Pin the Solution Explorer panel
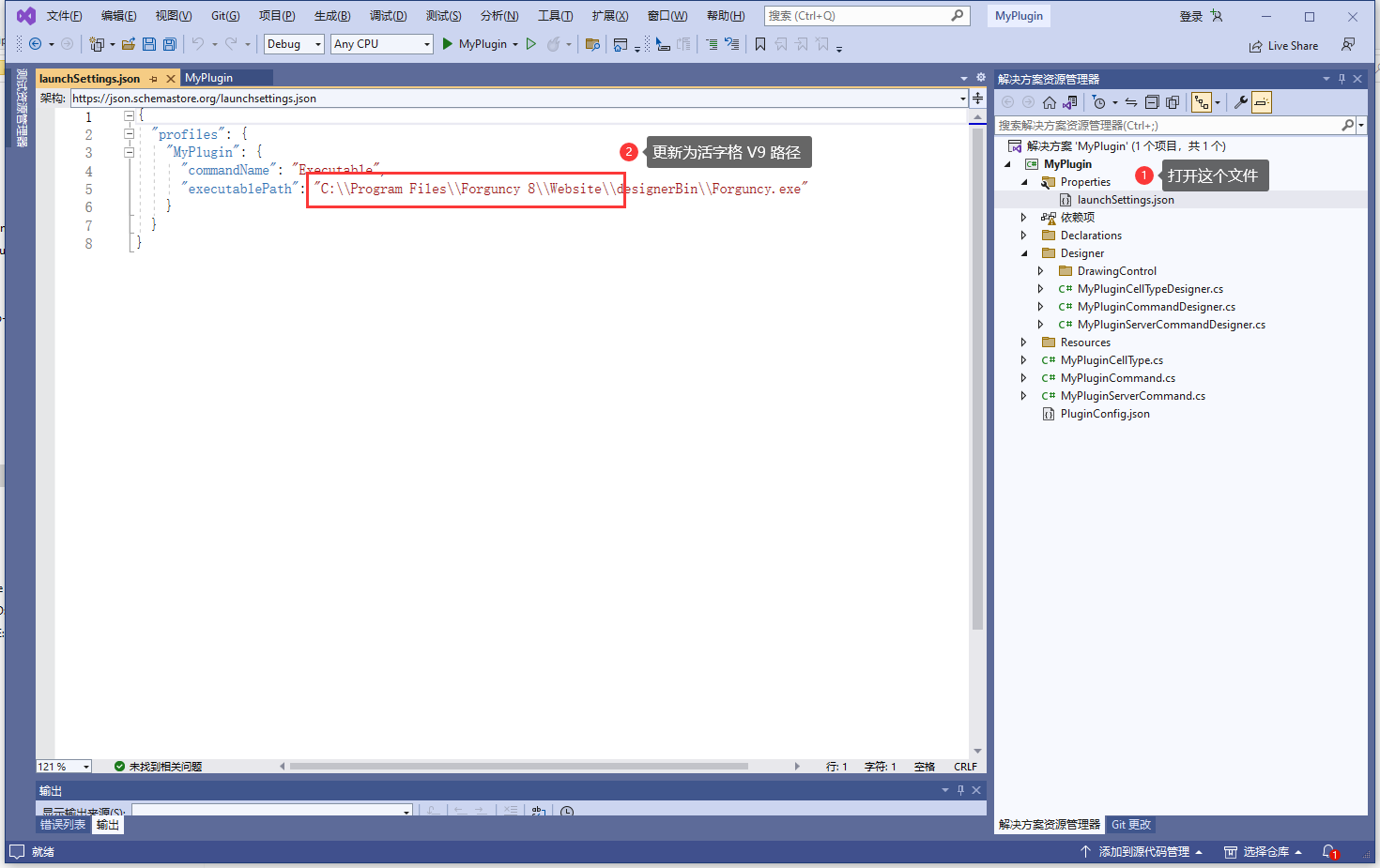Screen dimensions: 1380x868 [x=1342, y=79]
